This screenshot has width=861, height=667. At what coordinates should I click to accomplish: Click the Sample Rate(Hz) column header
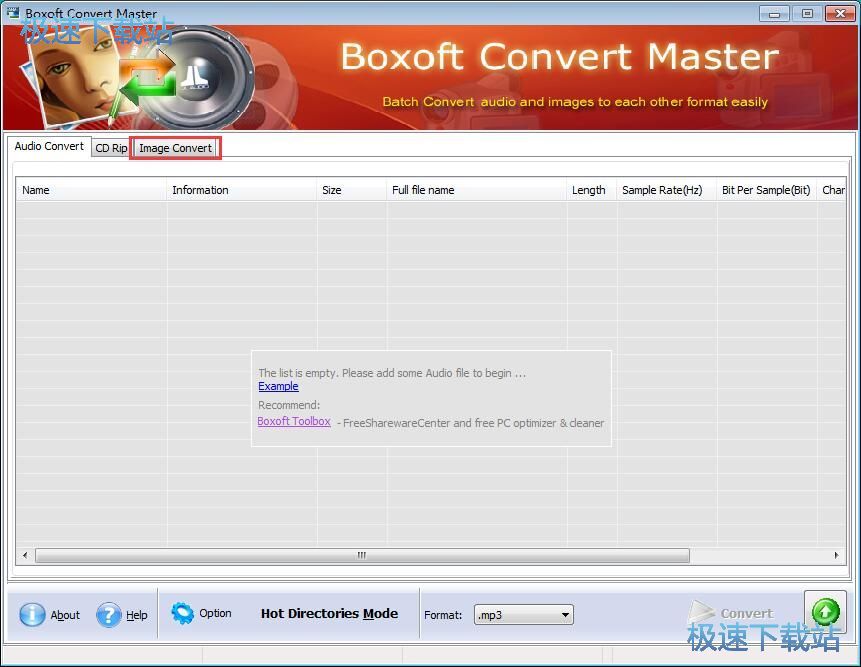click(x=666, y=190)
